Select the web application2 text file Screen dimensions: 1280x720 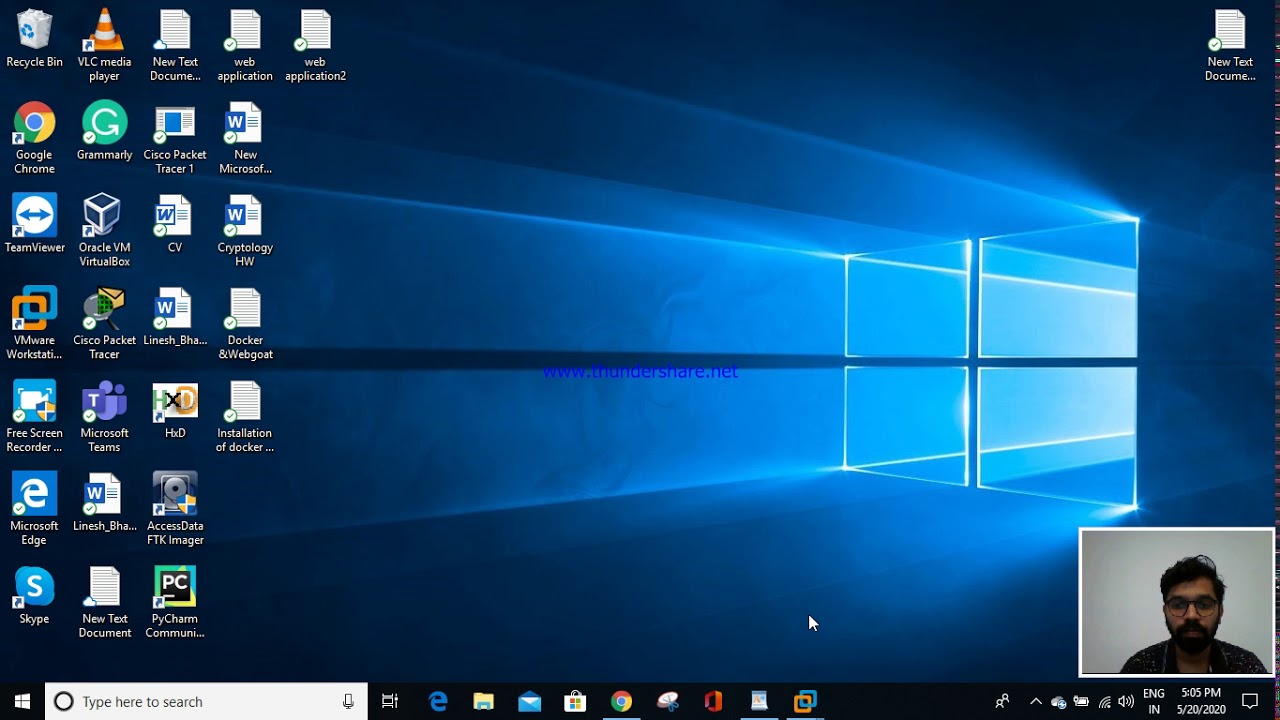click(x=315, y=46)
